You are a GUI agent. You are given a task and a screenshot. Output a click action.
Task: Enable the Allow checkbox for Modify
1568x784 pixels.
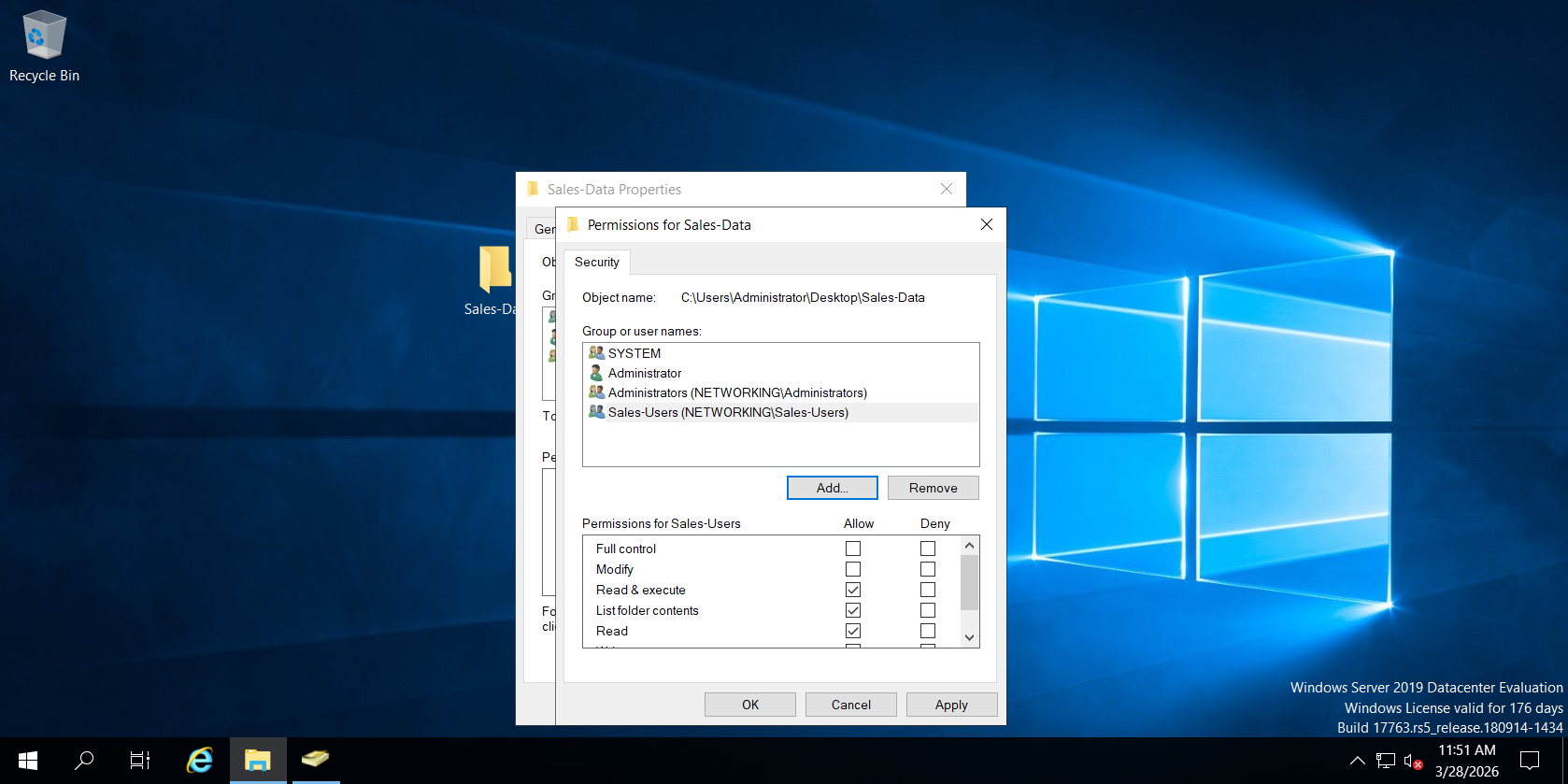(x=853, y=569)
